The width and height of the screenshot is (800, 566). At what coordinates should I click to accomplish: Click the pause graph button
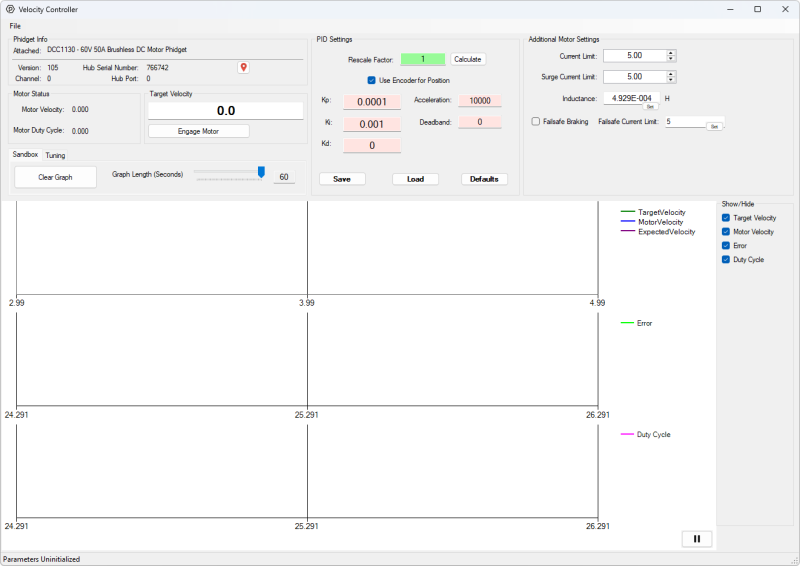tap(696, 539)
